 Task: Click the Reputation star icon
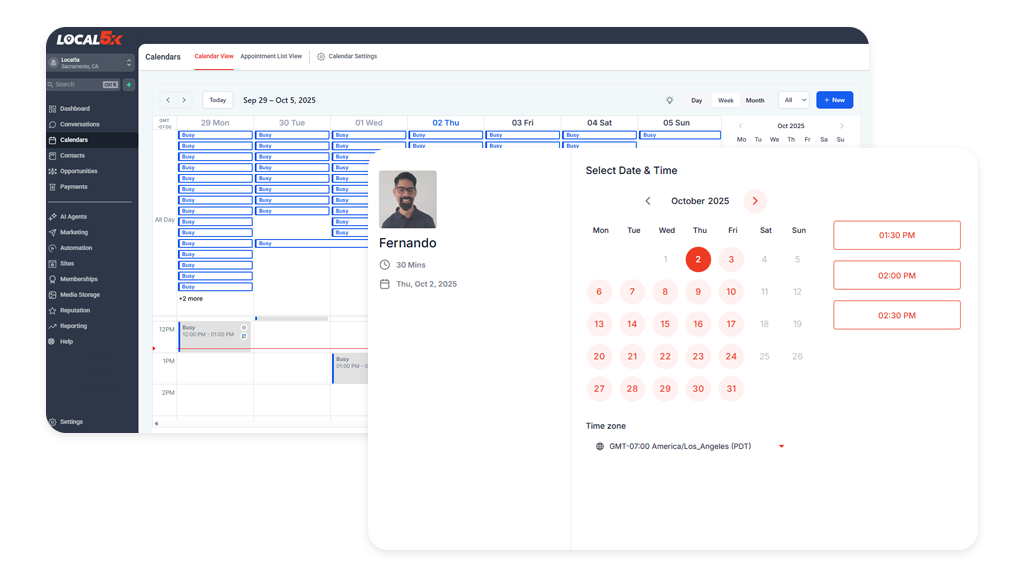[52, 310]
